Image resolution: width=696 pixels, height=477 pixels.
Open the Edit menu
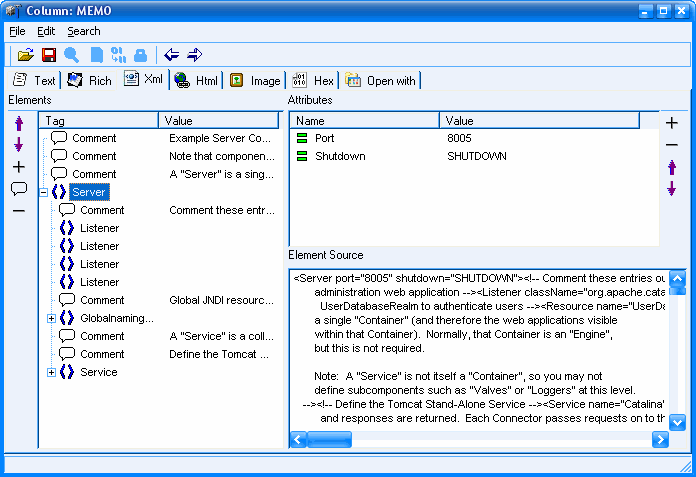46,31
